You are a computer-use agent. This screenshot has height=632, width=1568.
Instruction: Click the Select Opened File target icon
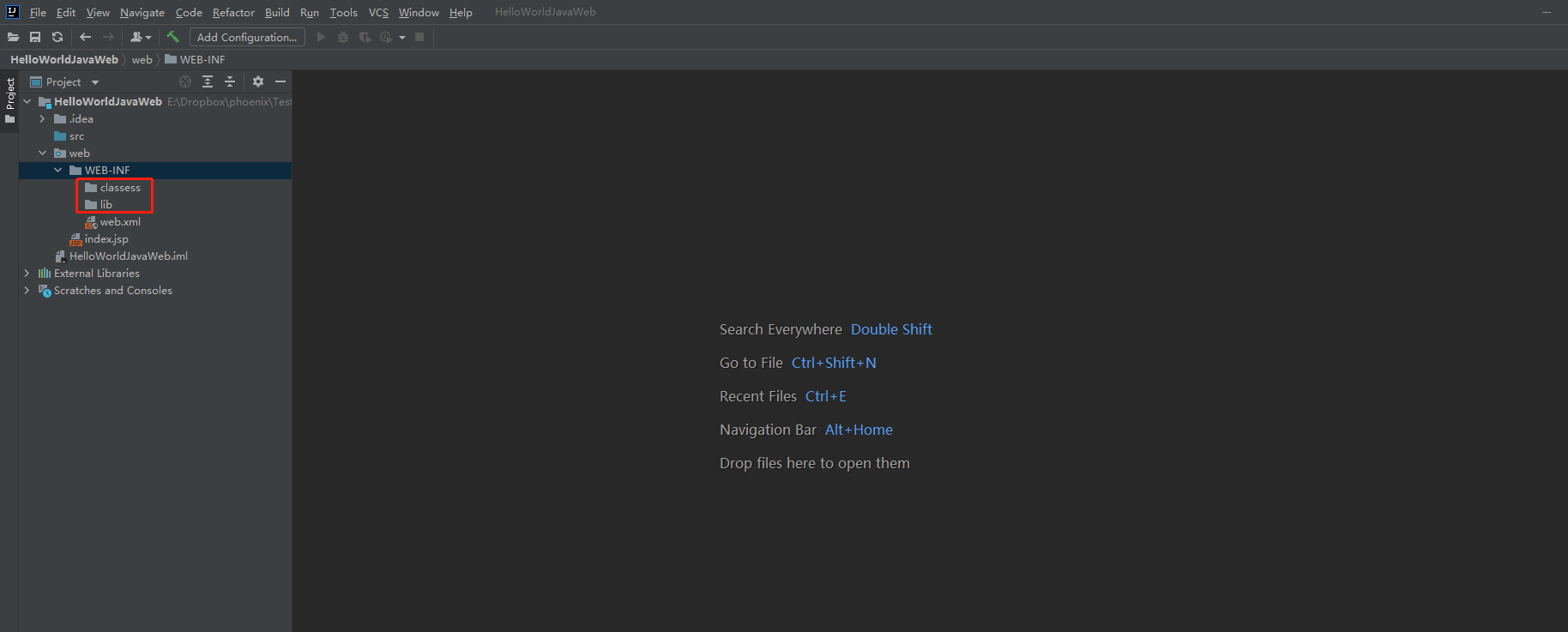click(x=185, y=81)
